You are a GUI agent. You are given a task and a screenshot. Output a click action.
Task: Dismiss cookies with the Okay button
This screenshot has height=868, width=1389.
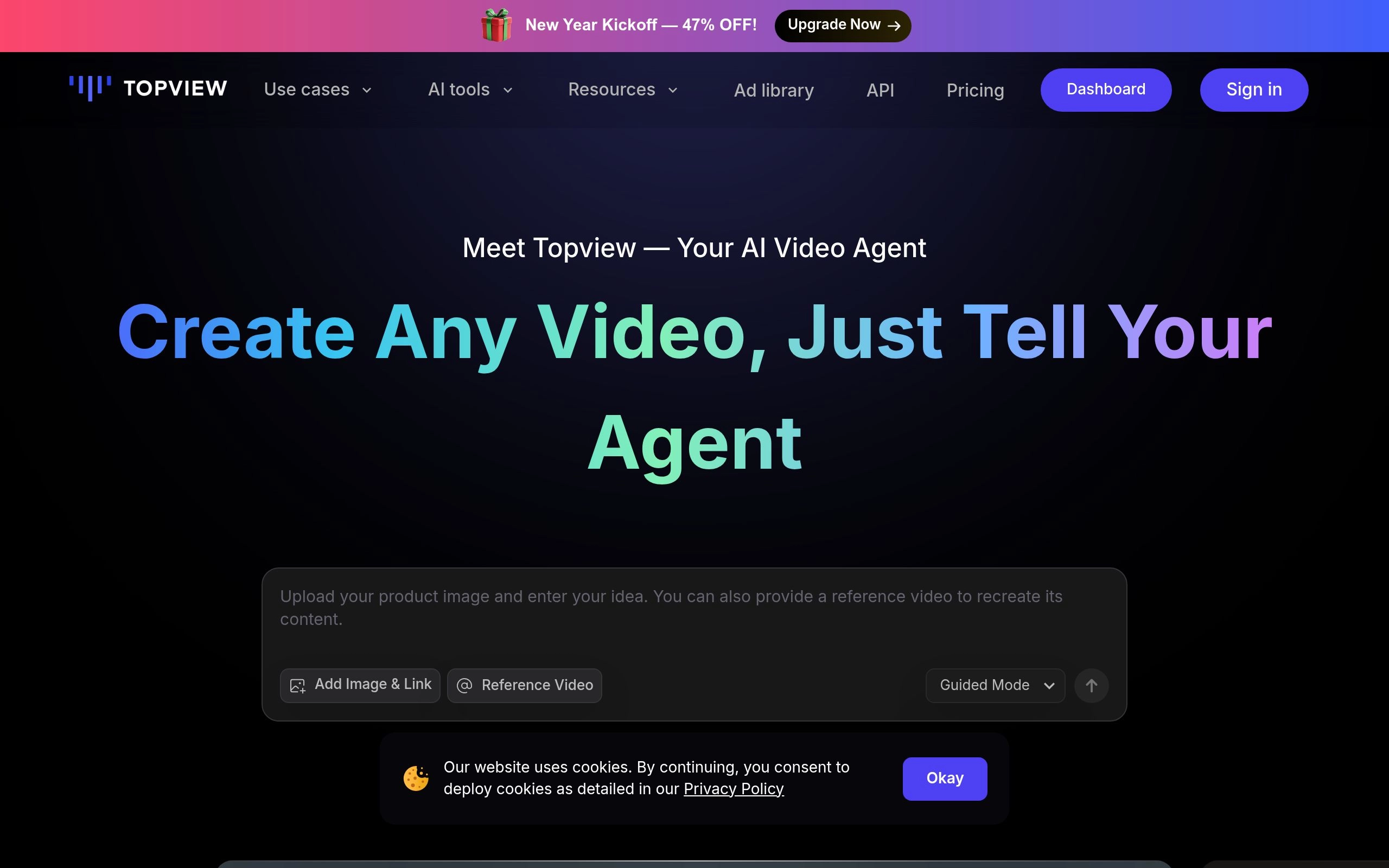tap(944, 778)
